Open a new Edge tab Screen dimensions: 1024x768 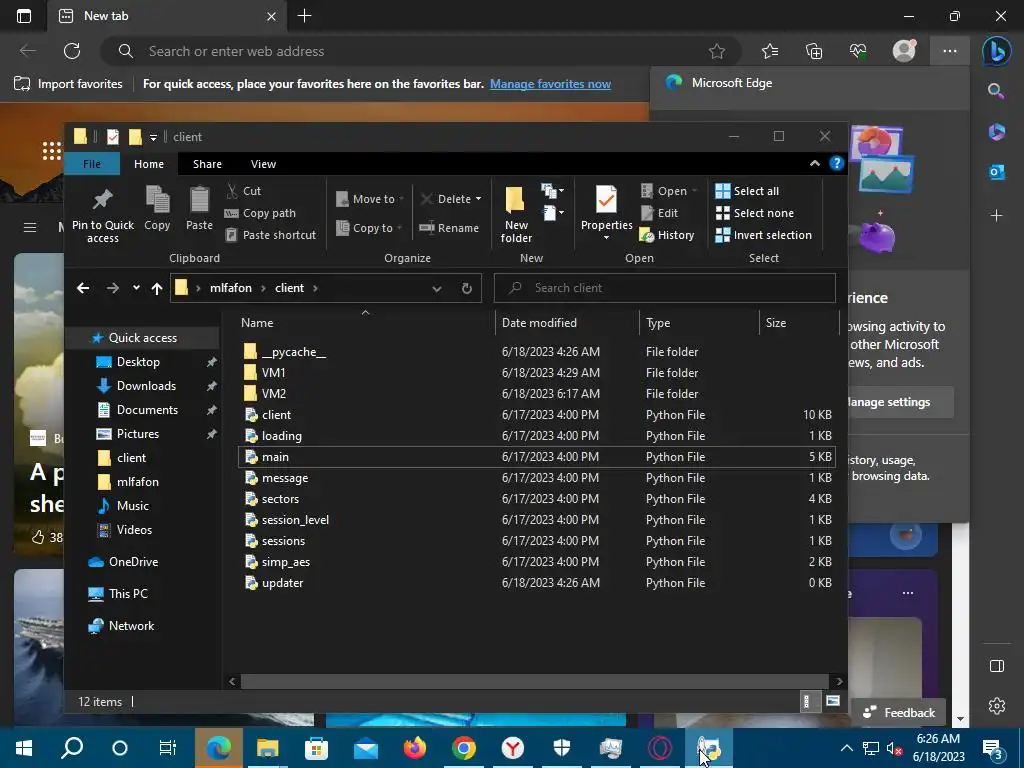coord(304,16)
